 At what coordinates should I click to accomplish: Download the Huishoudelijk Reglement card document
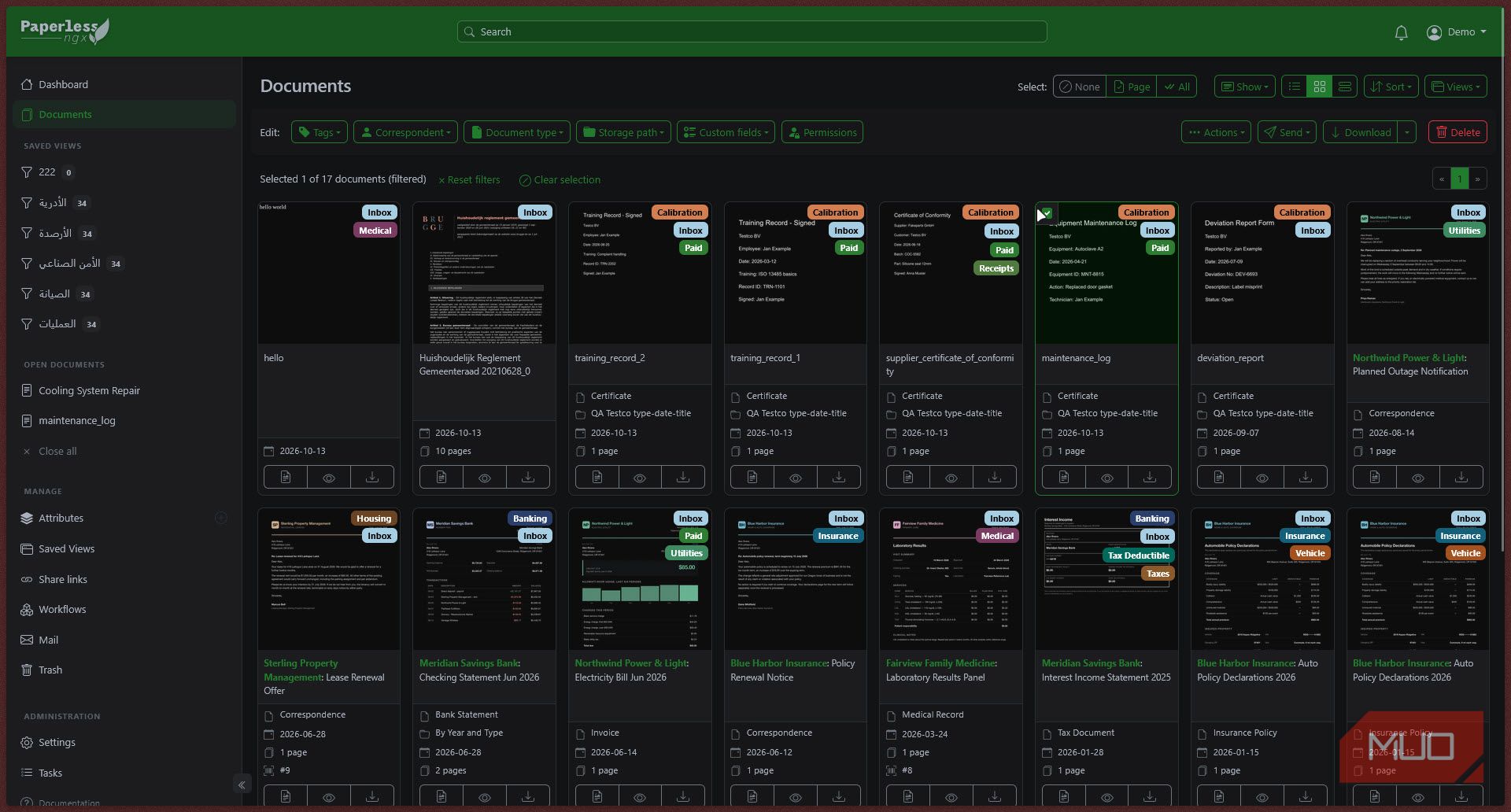[527, 478]
